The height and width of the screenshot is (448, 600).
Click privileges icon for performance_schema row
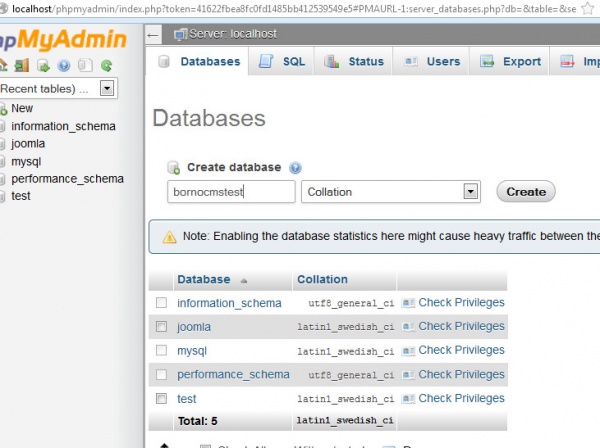(408, 375)
